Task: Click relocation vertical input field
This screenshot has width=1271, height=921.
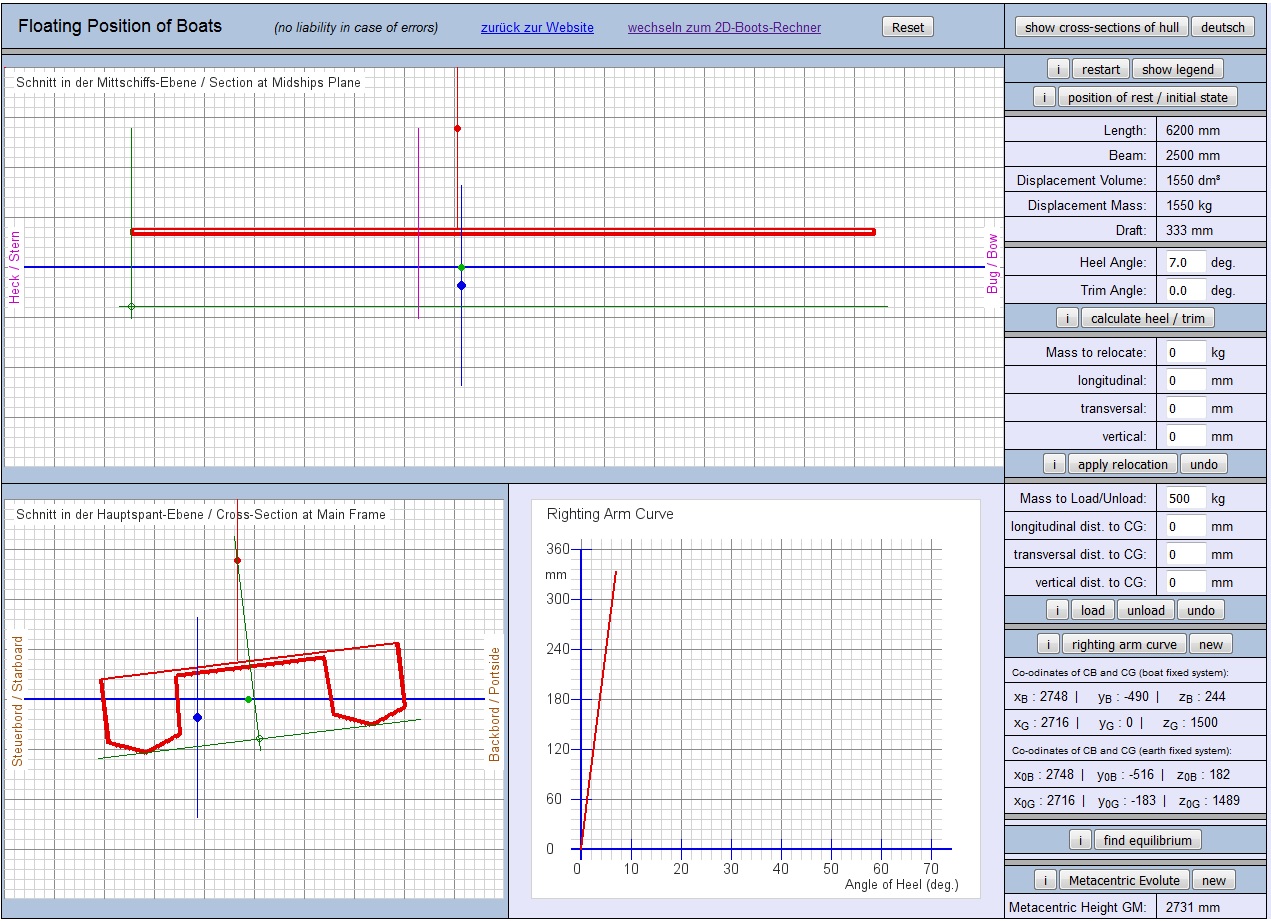Action: [1184, 437]
